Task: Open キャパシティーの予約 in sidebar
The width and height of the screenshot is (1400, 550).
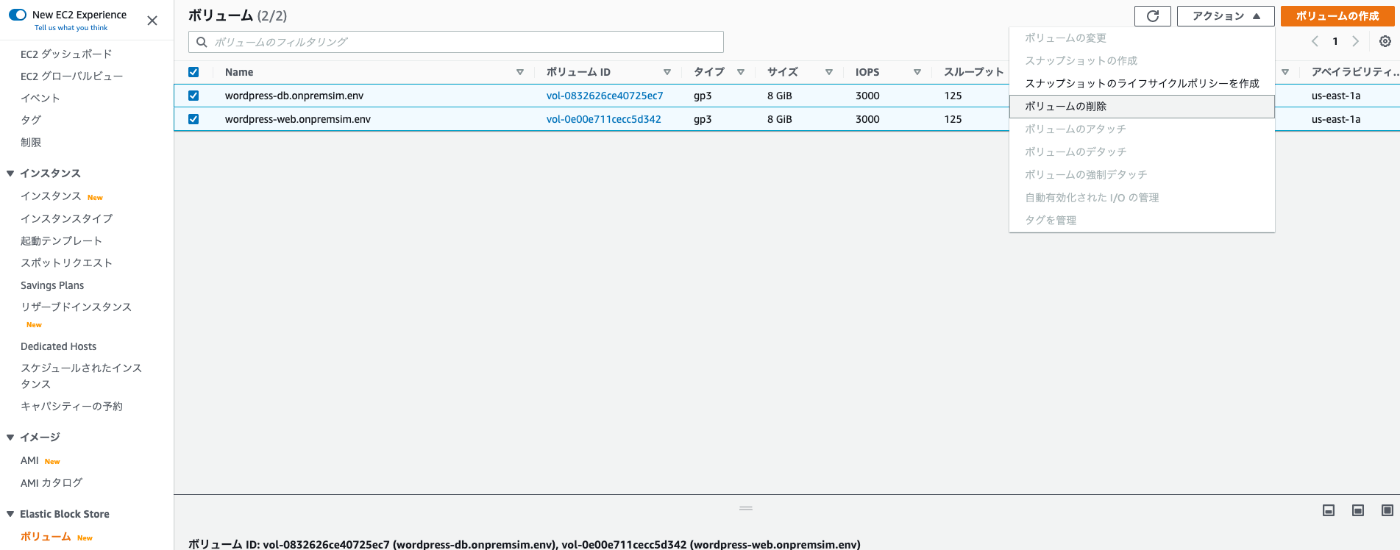Action: (x=71, y=406)
